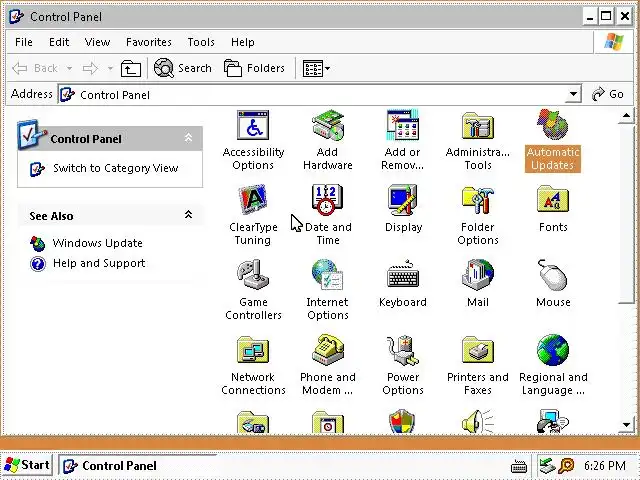Open the Favorites menu
Screen dimensions: 640x480
click(149, 42)
